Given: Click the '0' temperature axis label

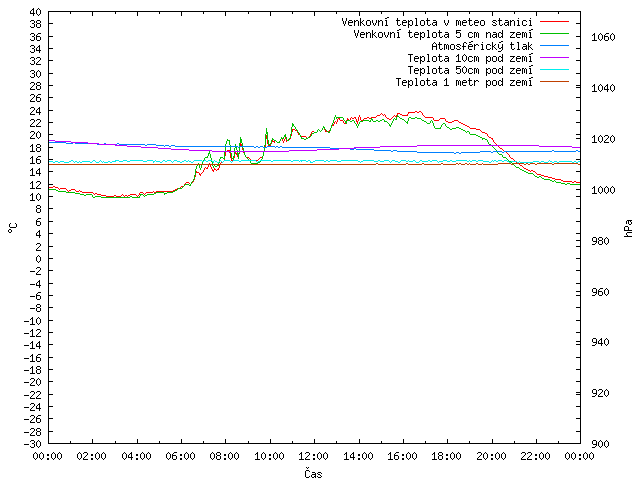Looking at the screenshot, I should [x=38, y=259].
